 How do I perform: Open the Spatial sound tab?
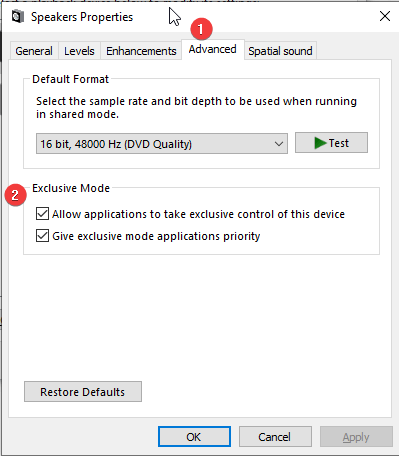[x=280, y=51]
